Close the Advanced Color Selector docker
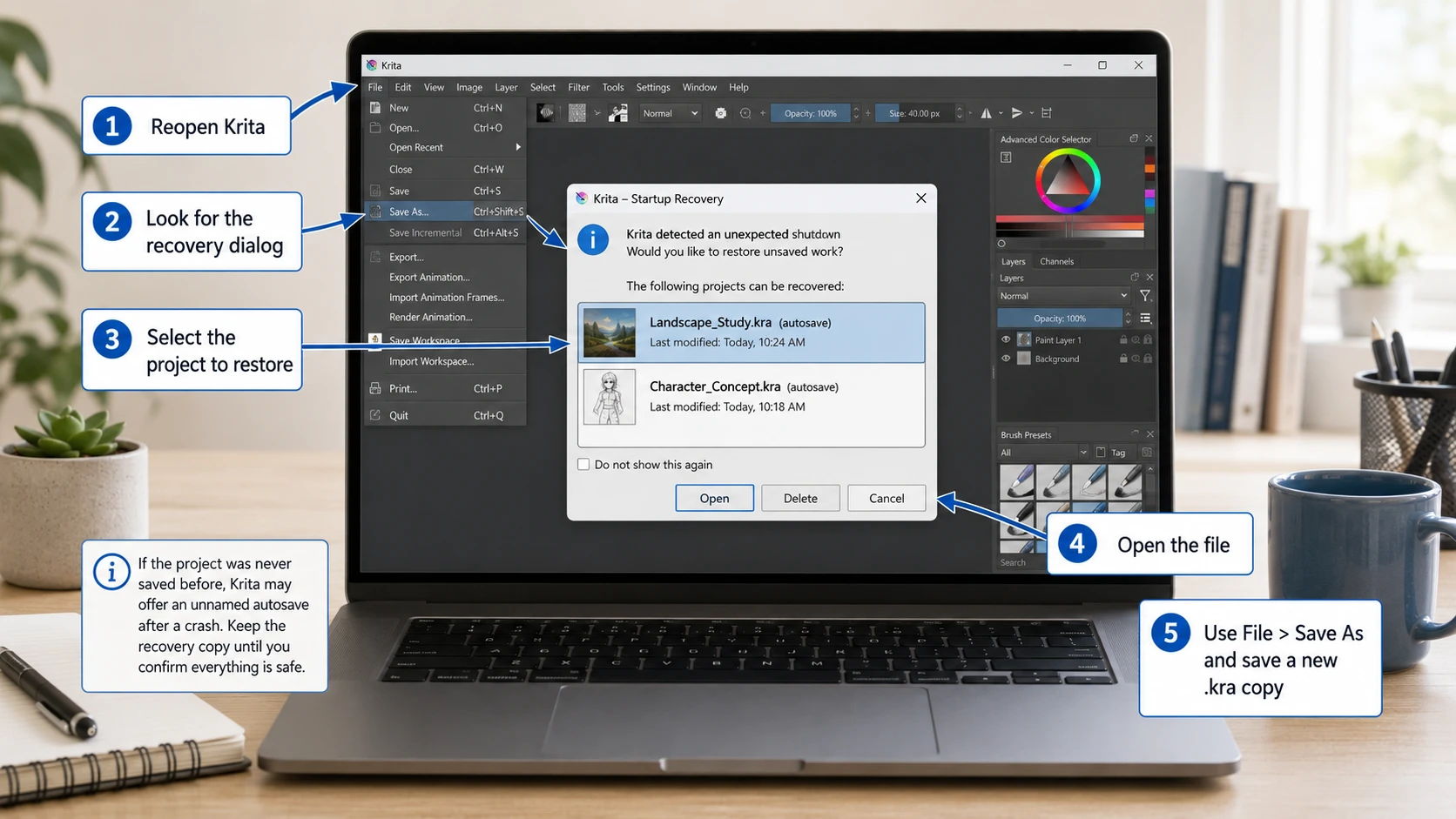This screenshot has height=819, width=1456. (x=1149, y=138)
